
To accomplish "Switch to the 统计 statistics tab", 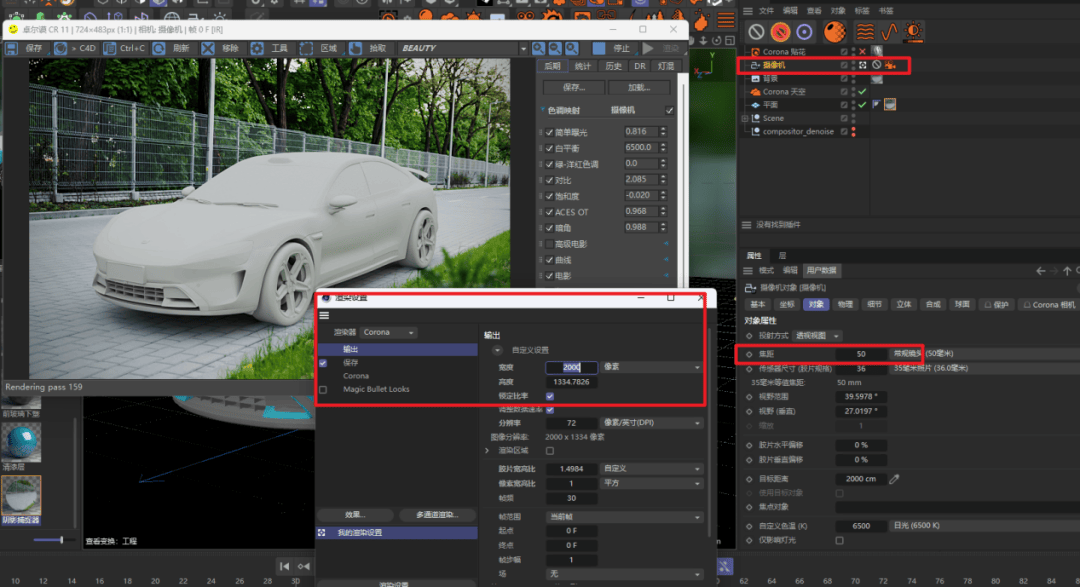I will 583,66.
